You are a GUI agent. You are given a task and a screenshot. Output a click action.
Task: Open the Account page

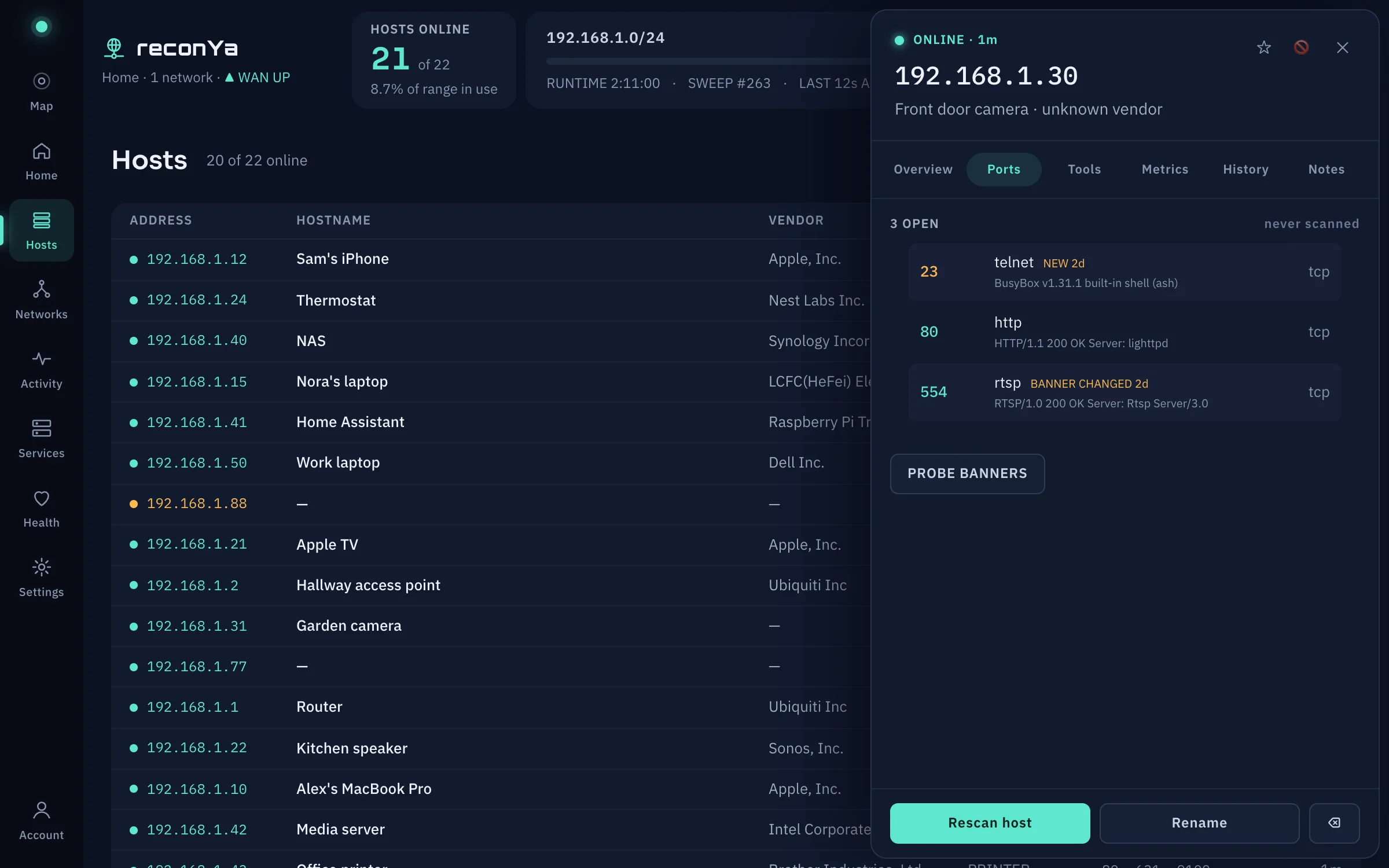(41, 821)
